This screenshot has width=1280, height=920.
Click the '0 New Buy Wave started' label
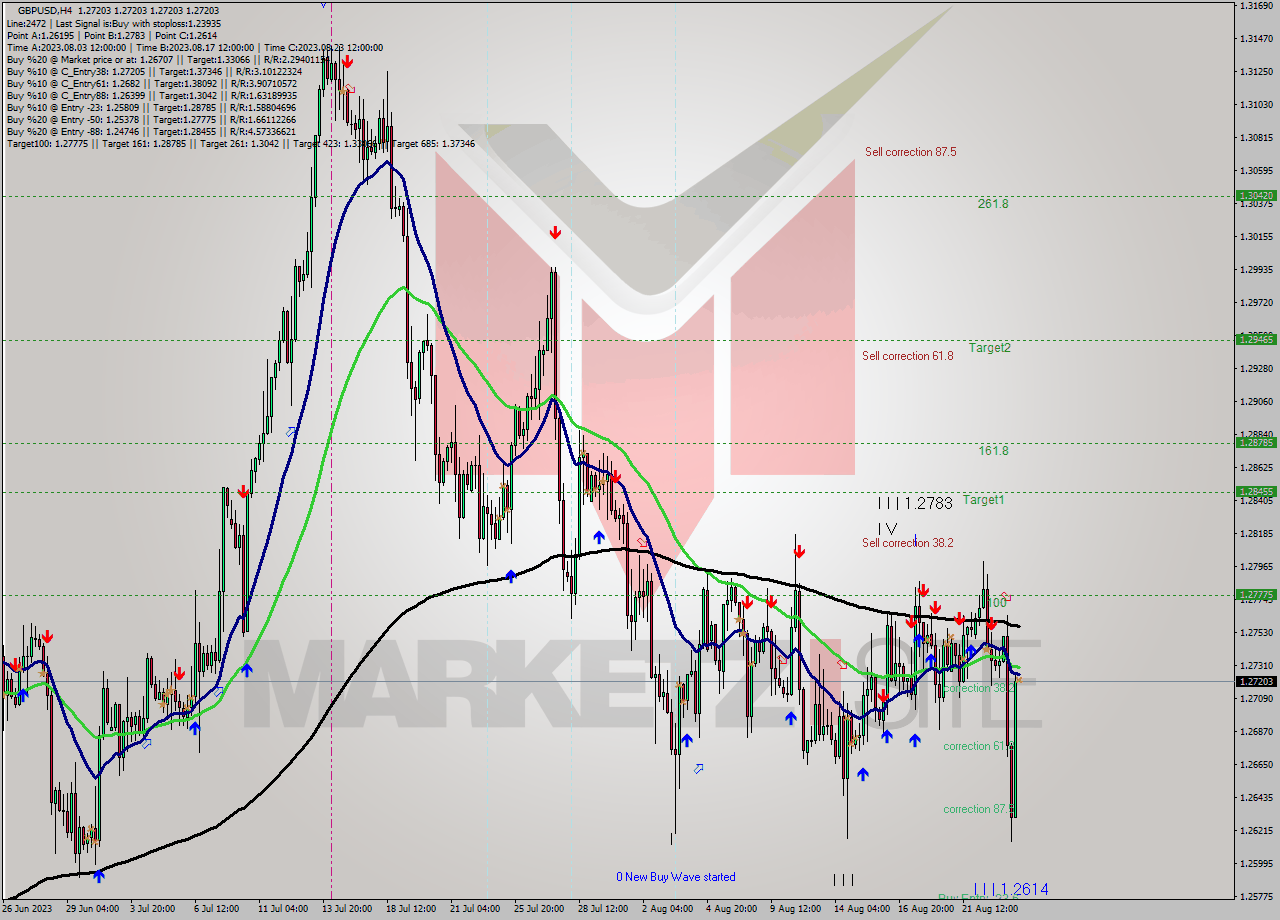pyautogui.click(x=676, y=877)
